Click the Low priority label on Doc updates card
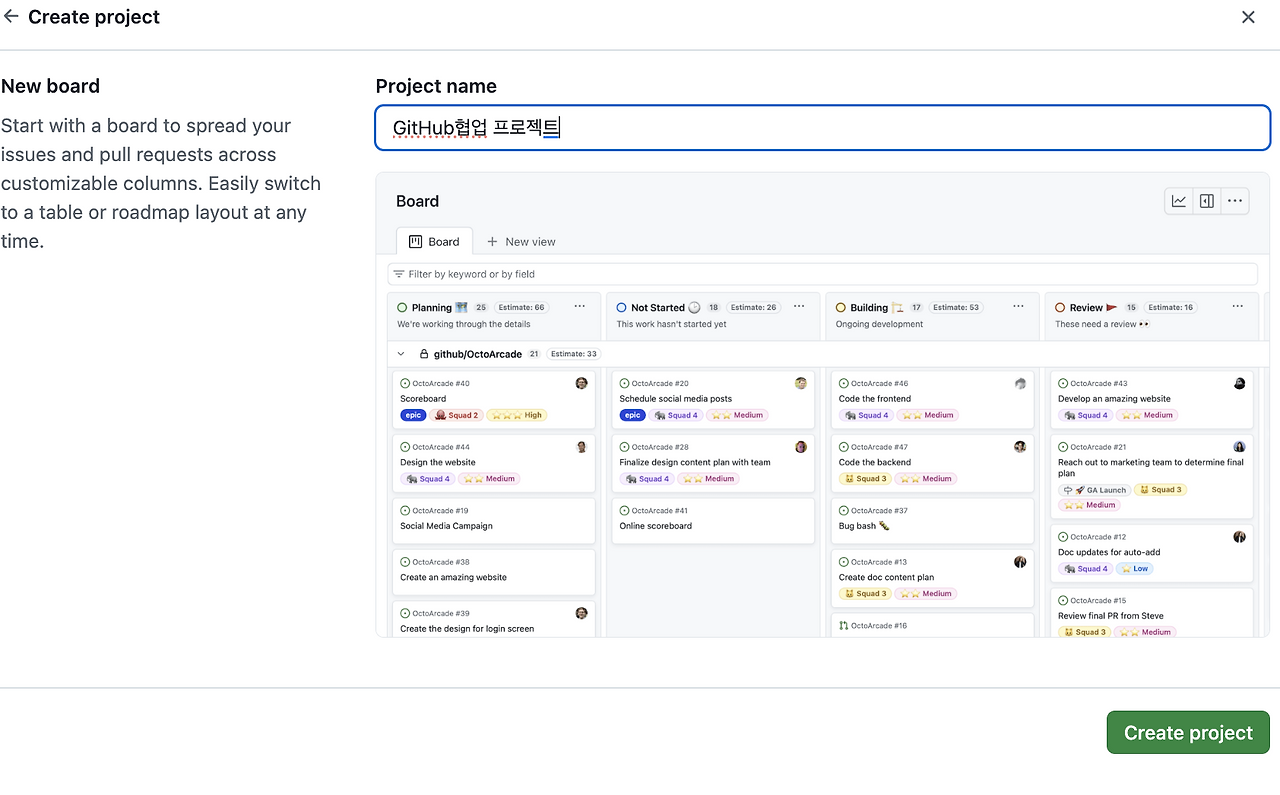Screen dimensions: 1280x795 [x=1134, y=569]
